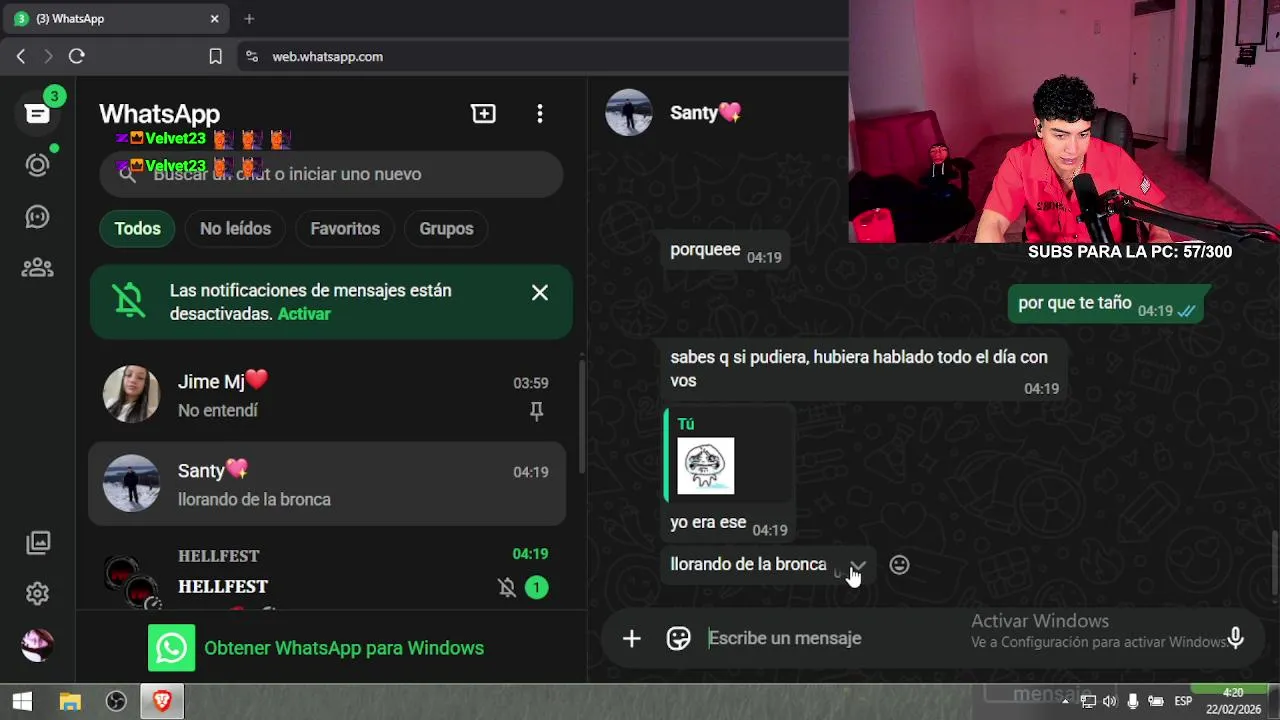1280x720 pixels.
Task: Open the Jime Mj chat
Action: click(327, 395)
